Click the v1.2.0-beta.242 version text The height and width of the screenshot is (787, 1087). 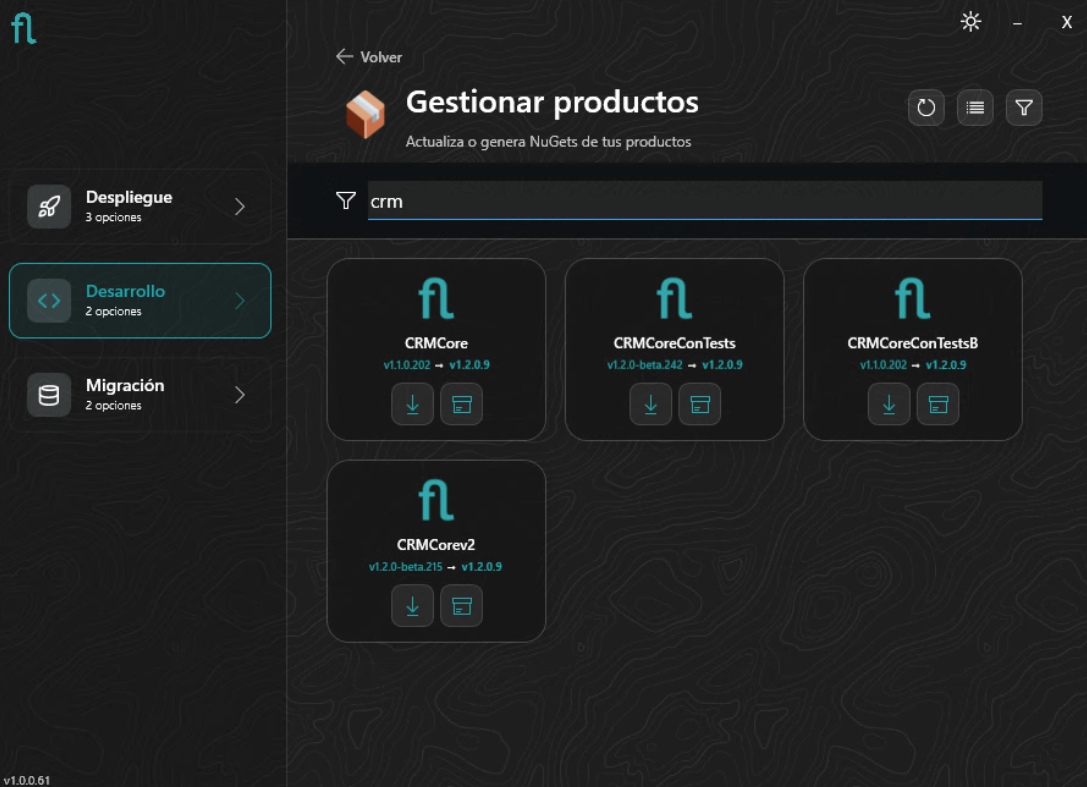pos(645,365)
